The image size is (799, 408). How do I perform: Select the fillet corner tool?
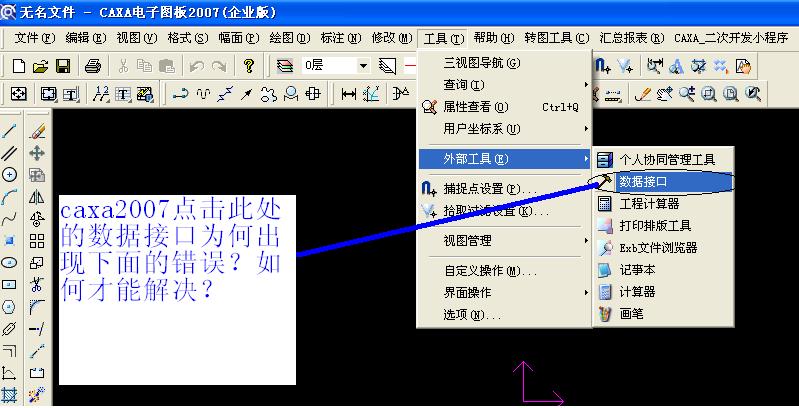point(37,307)
